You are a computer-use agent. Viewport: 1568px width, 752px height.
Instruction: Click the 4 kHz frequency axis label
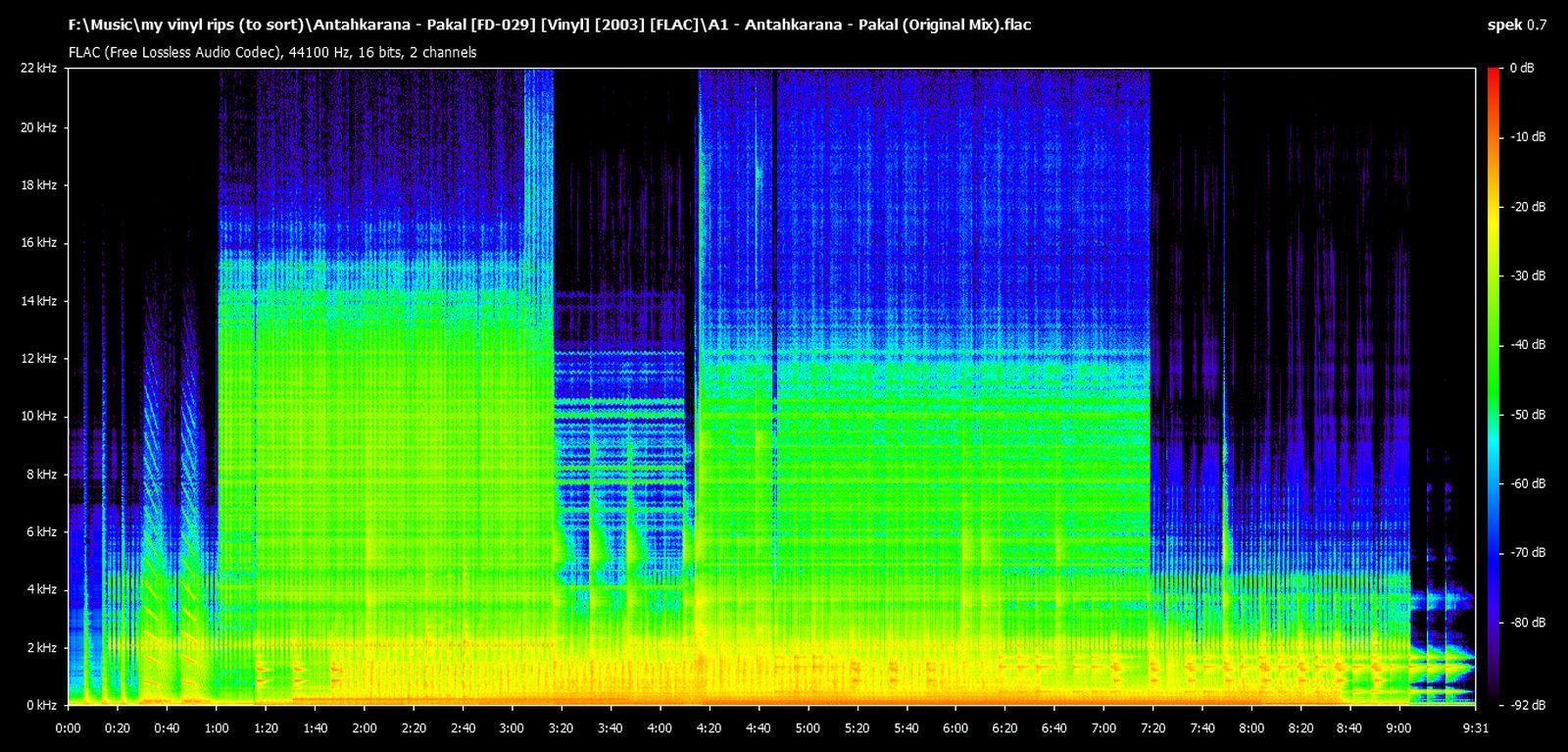pos(40,590)
